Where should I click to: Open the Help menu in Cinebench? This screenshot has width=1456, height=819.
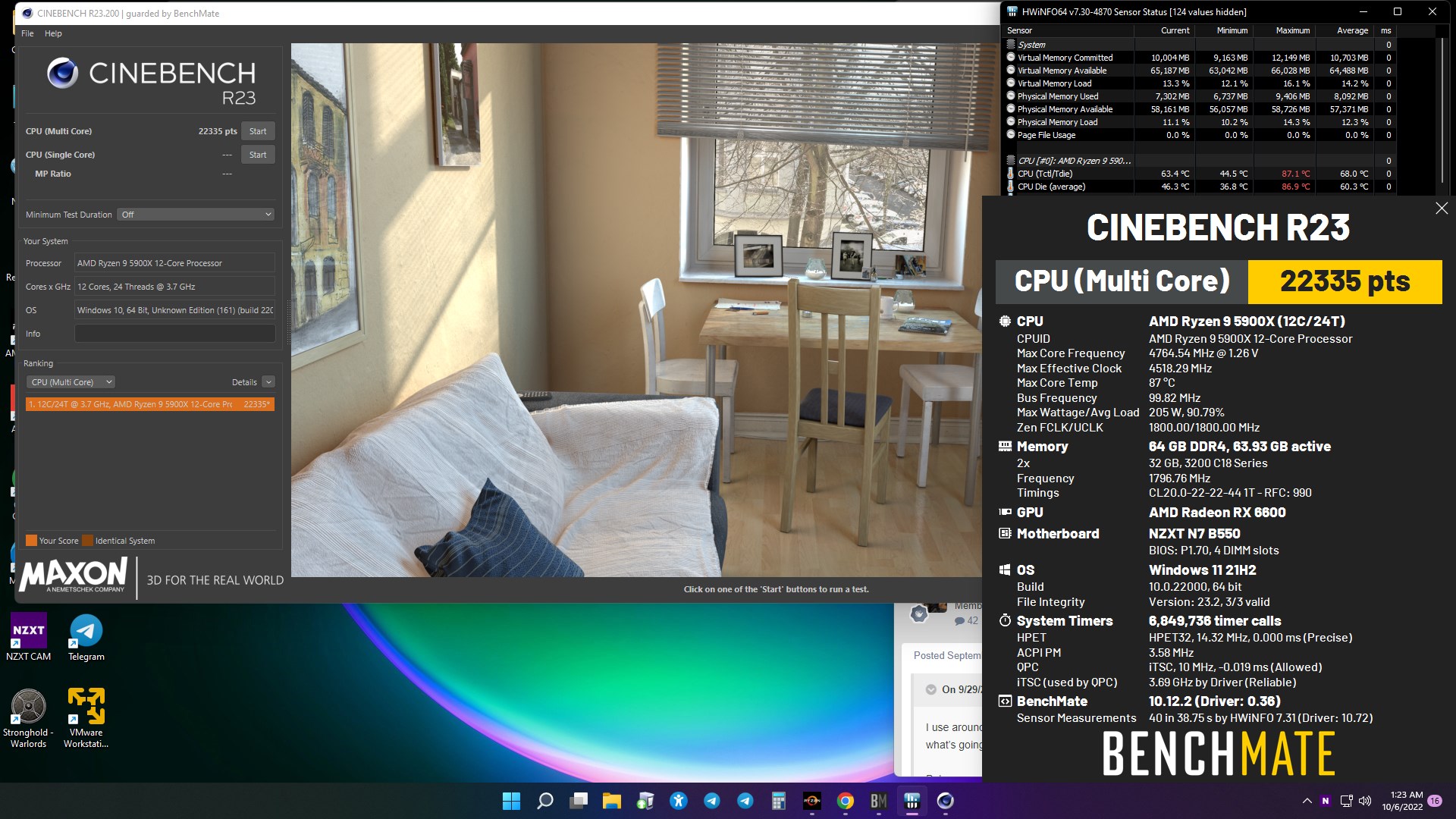pos(53,33)
